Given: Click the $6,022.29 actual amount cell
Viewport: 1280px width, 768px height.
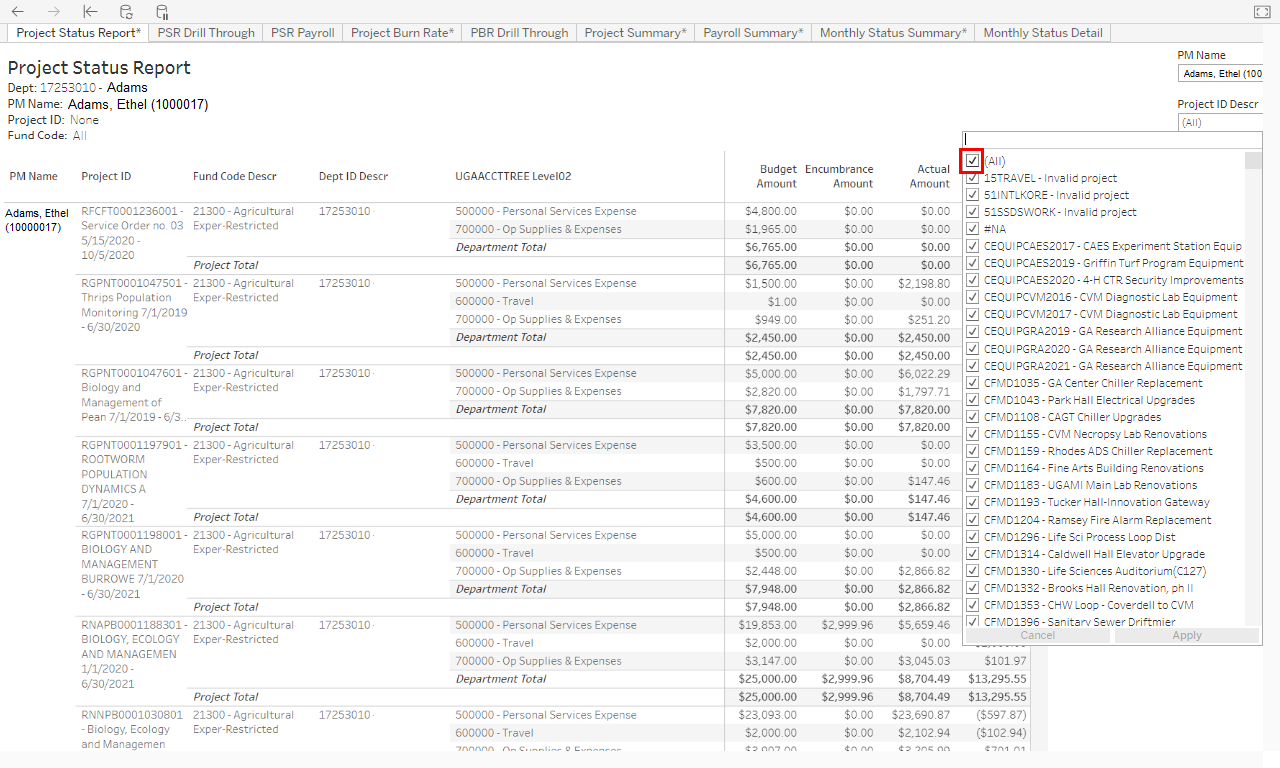Looking at the screenshot, I should pyautogui.click(x=924, y=373).
